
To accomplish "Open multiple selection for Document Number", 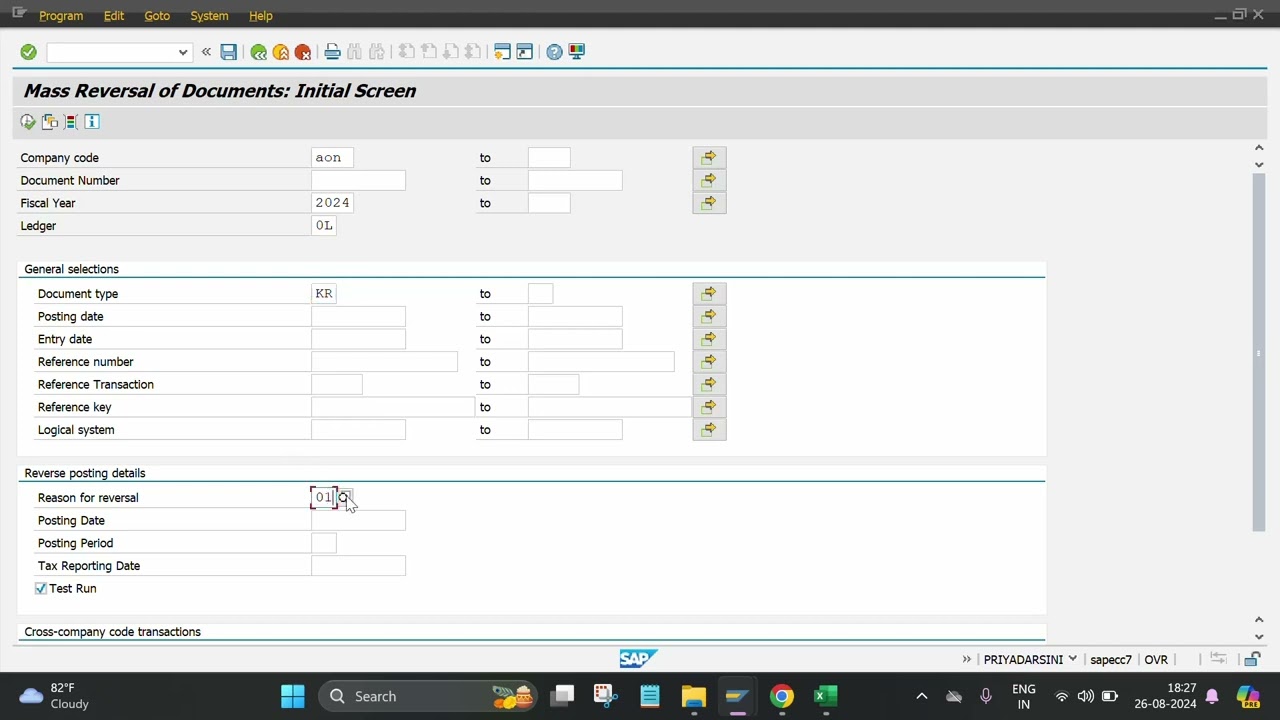I will click(x=709, y=180).
